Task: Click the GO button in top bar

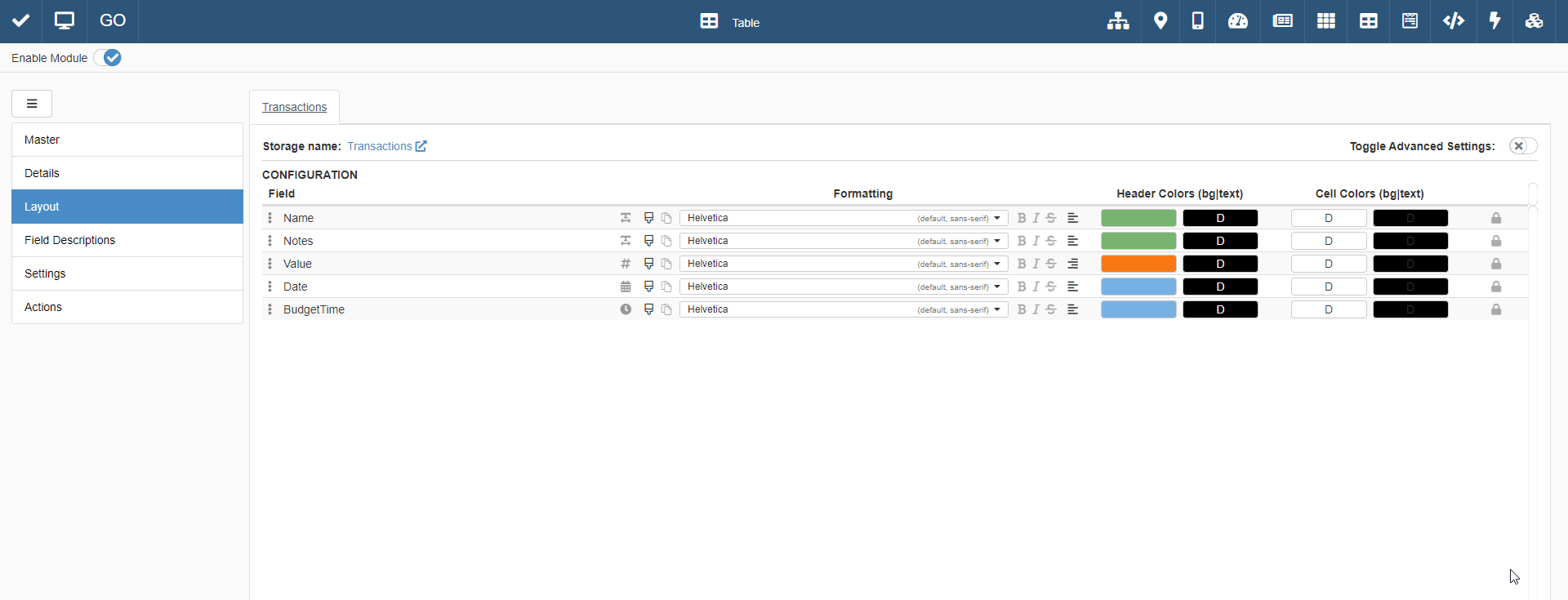Action: tap(113, 21)
